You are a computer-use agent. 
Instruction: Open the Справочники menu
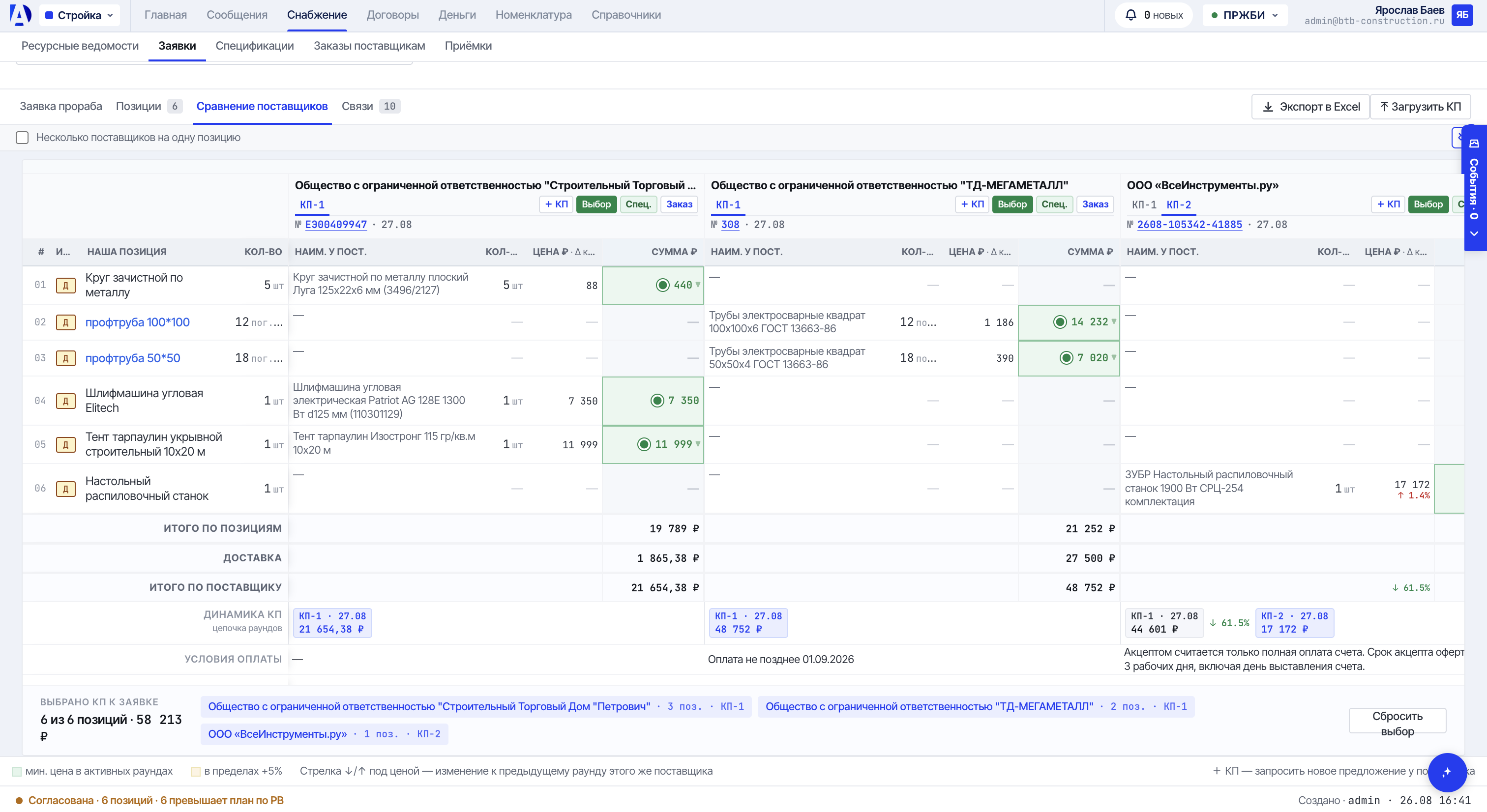point(626,15)
